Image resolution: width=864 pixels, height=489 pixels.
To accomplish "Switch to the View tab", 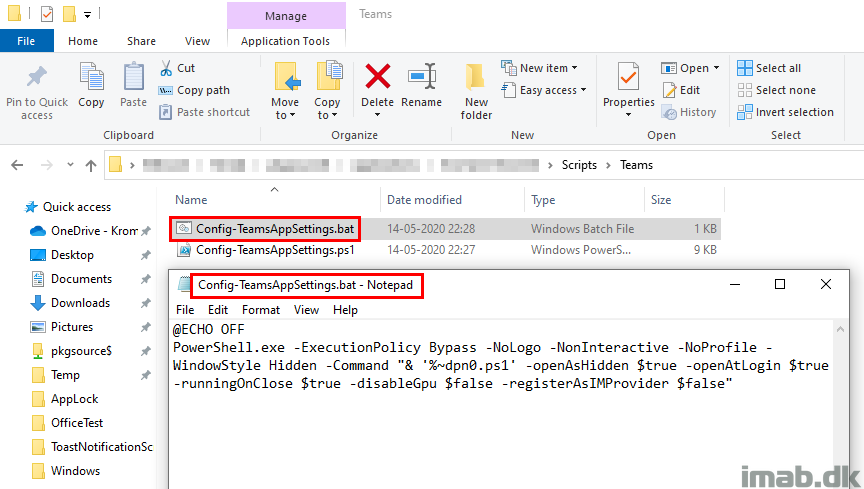I will pos(197,41).
